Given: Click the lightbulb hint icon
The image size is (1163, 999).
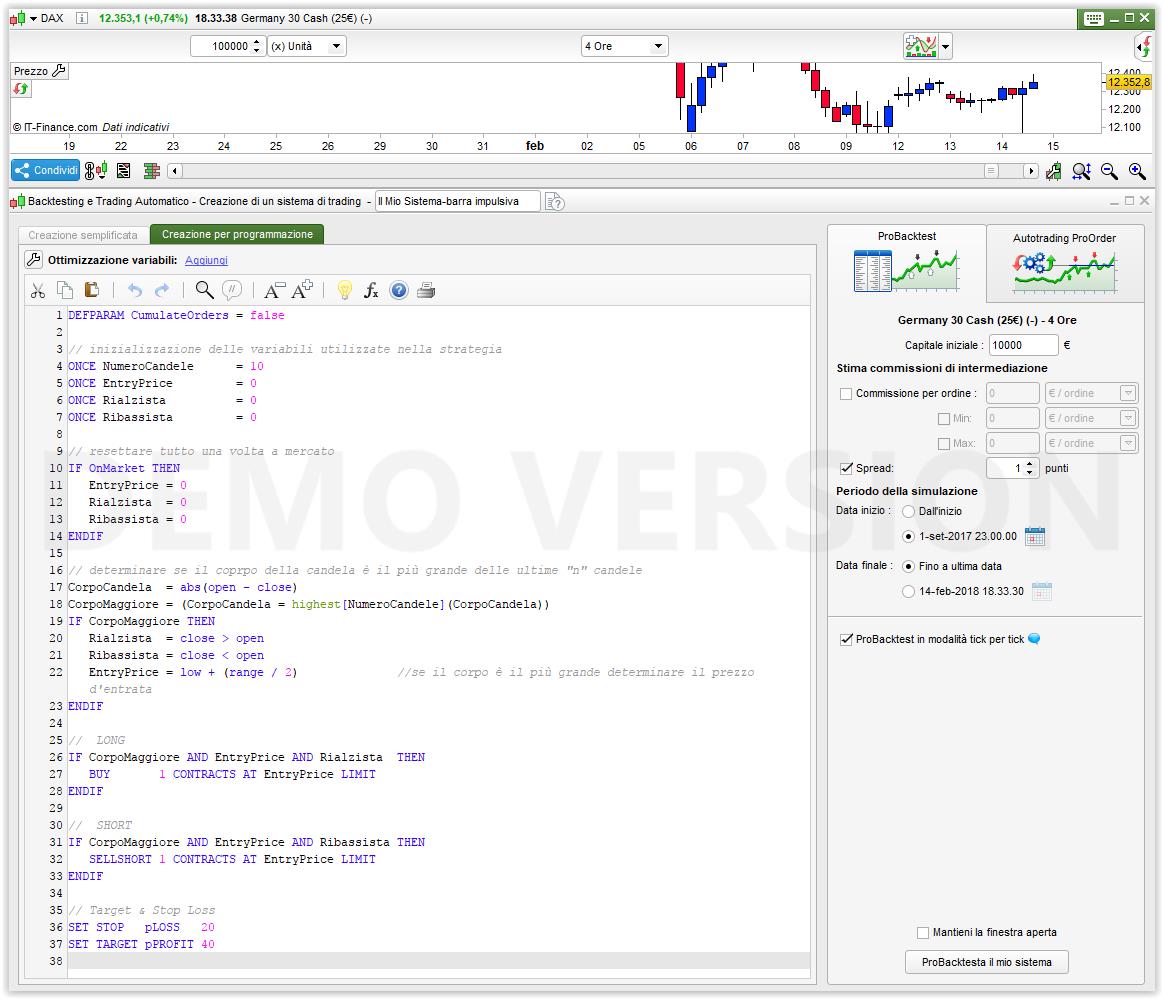Looking at the screenshot, I should click(x=344, y=290).
